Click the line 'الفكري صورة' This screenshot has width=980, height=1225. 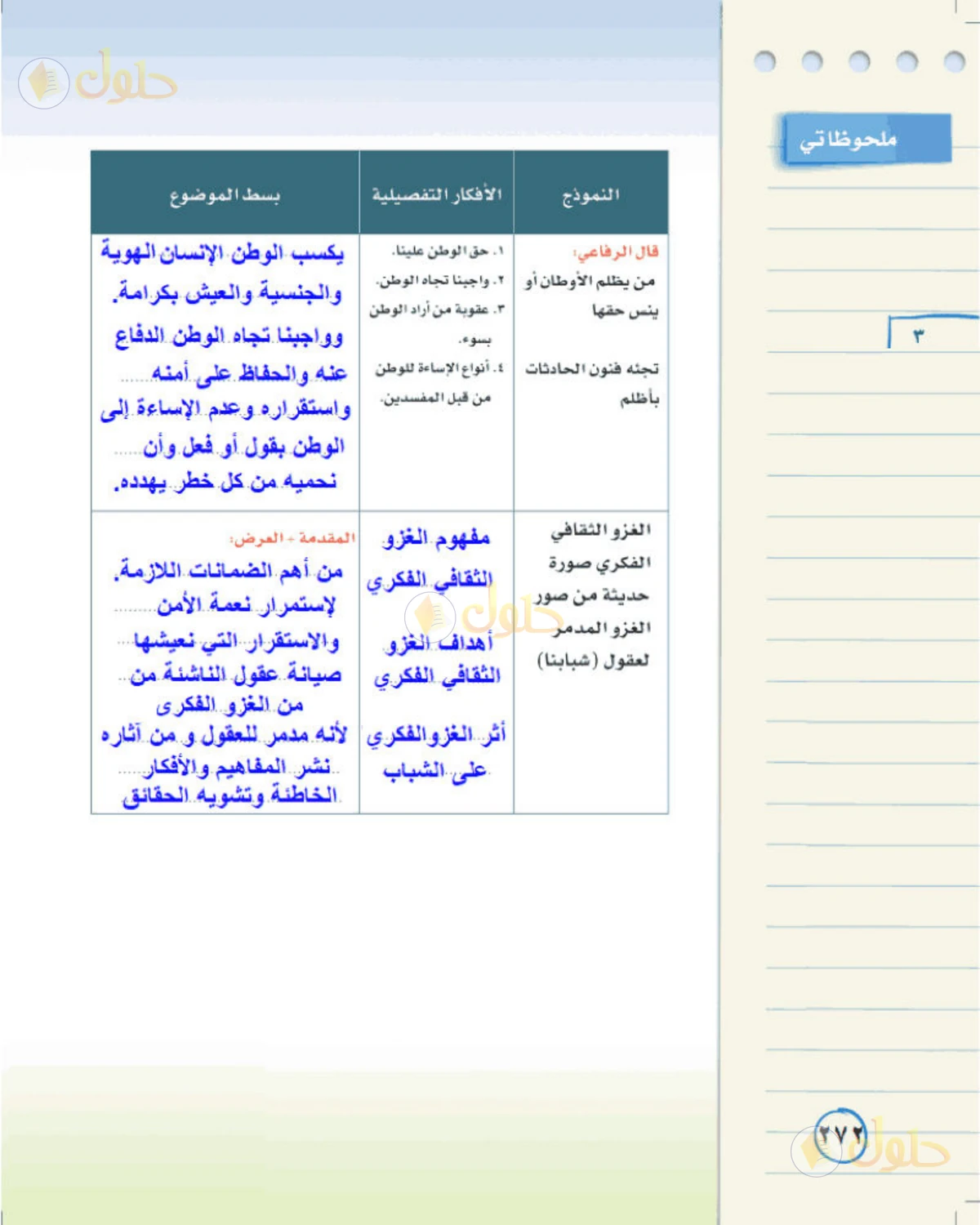click(599, 563)
